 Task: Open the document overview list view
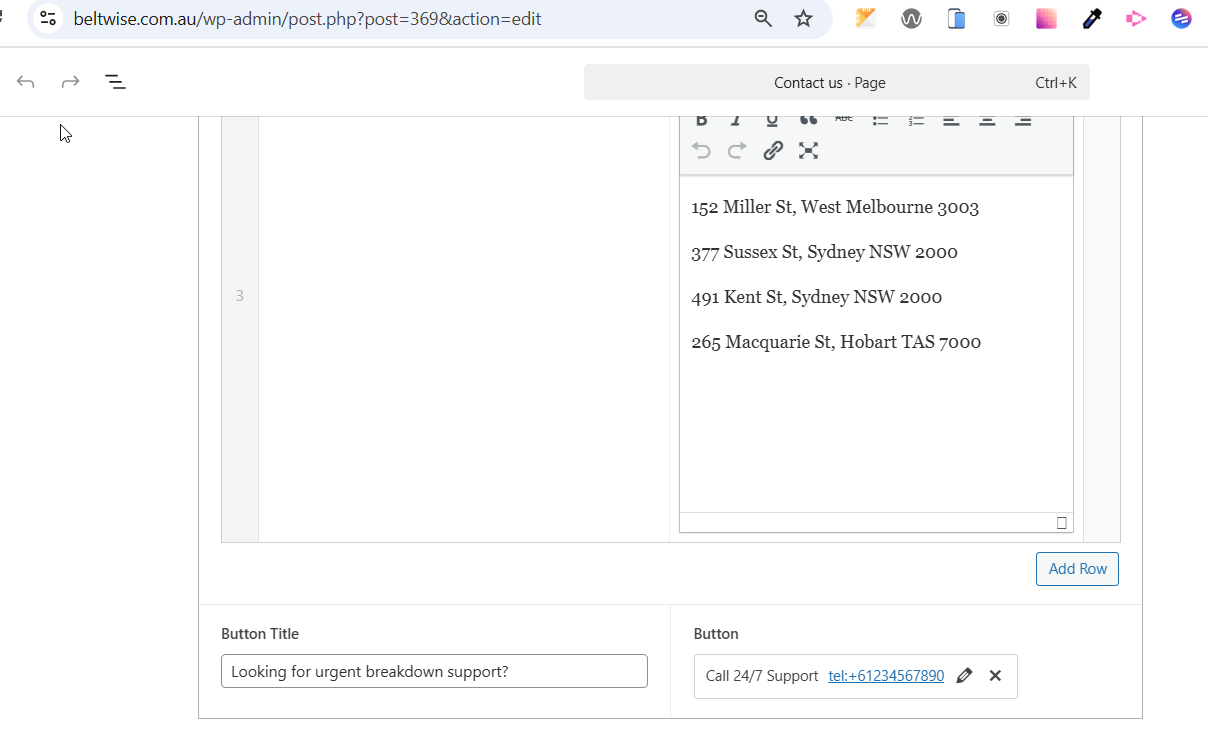(x=115, y=82)
